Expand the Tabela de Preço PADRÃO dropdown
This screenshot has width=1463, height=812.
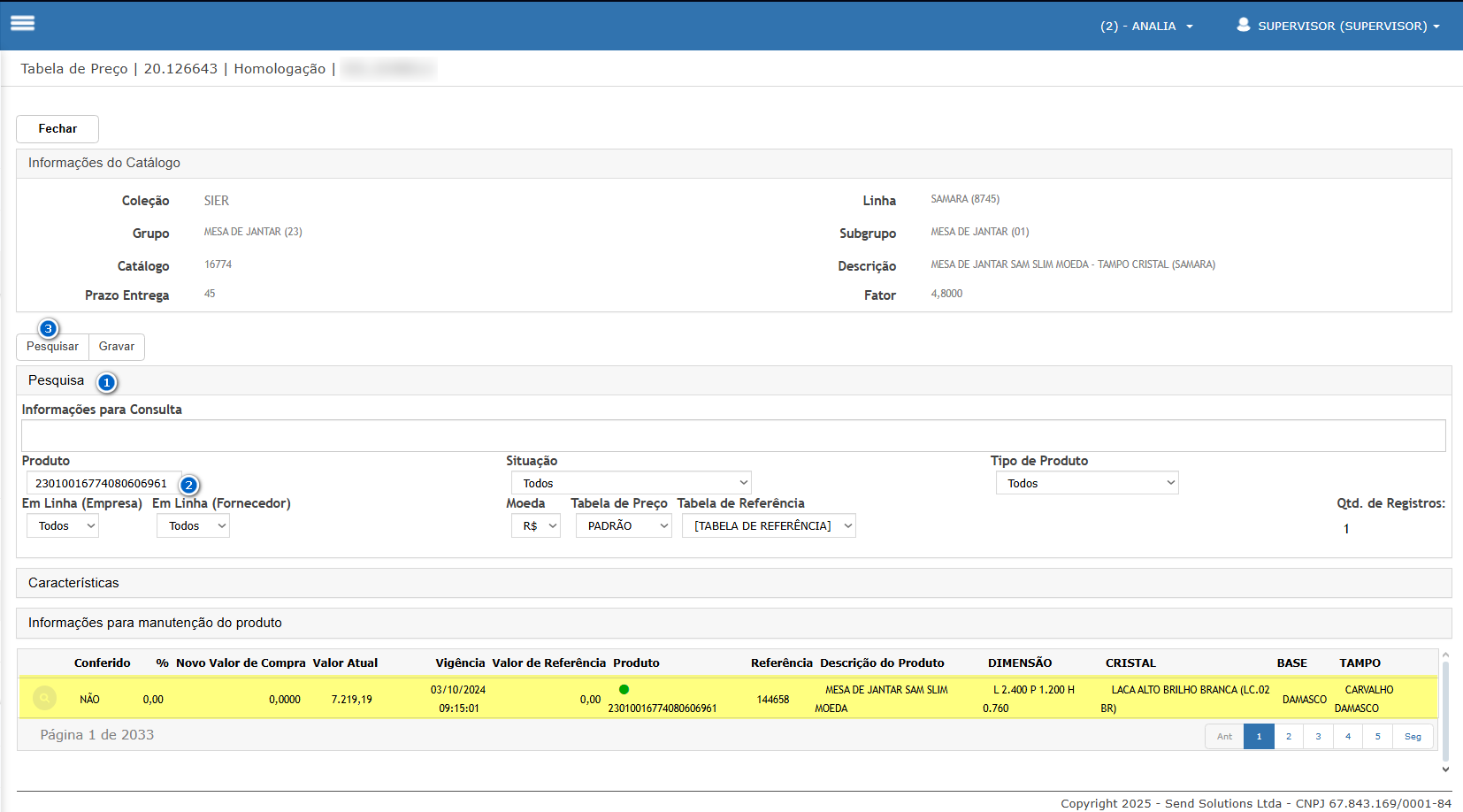click(624, 525)
